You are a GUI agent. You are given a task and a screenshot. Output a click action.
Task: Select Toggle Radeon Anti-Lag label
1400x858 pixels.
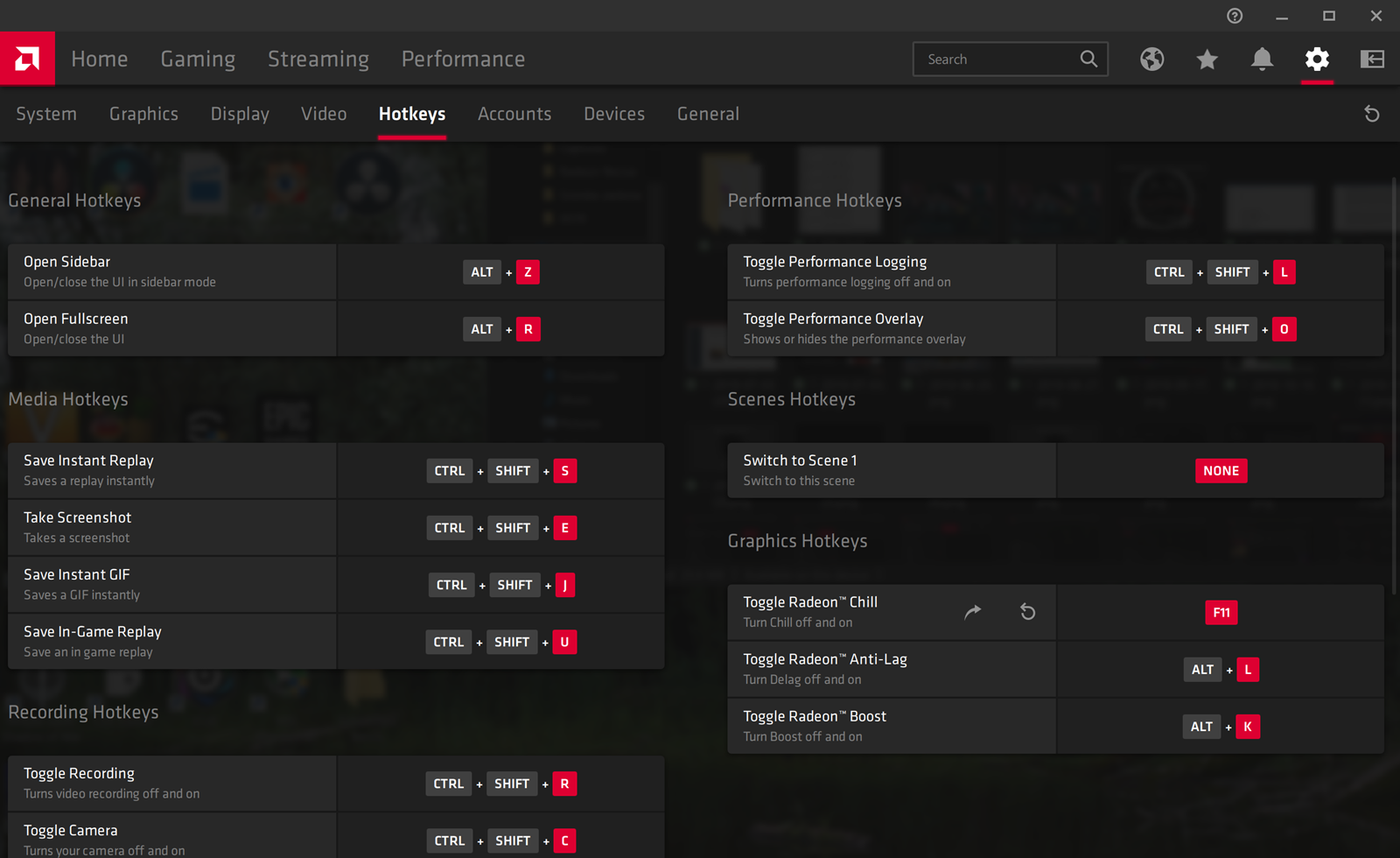click(825, 659)
